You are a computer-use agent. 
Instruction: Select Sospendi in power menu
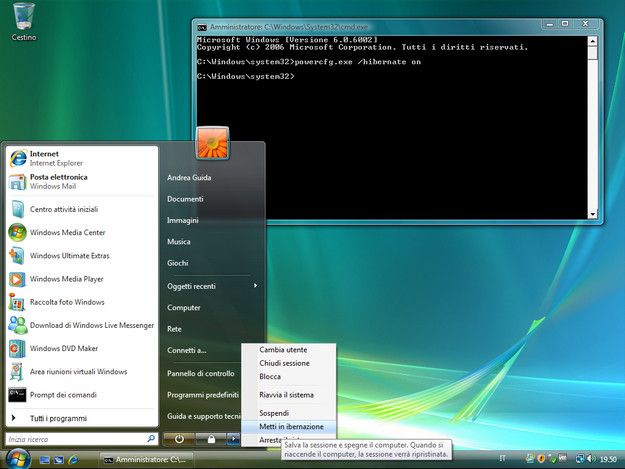(289, 413)
